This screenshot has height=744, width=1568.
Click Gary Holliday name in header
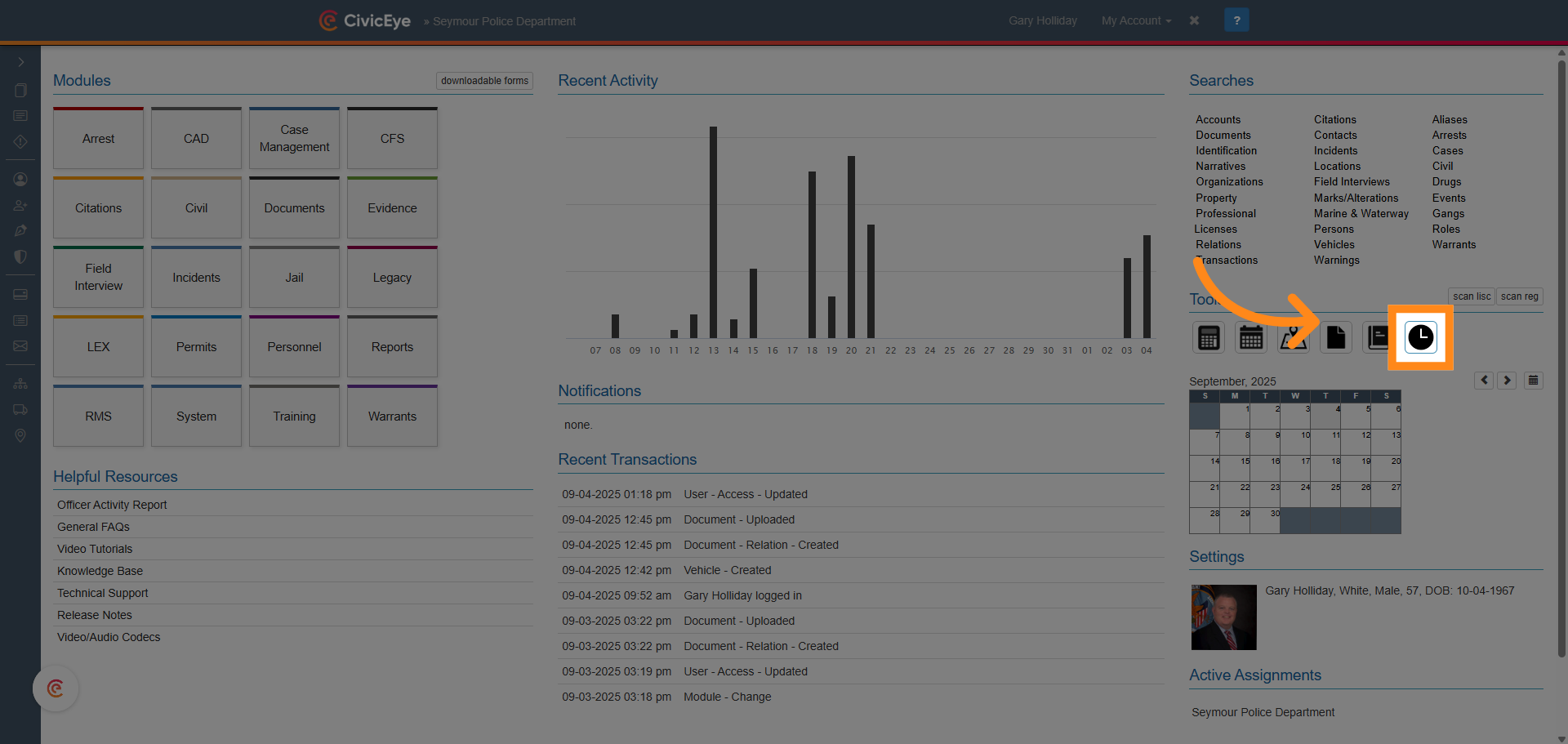1042,20
